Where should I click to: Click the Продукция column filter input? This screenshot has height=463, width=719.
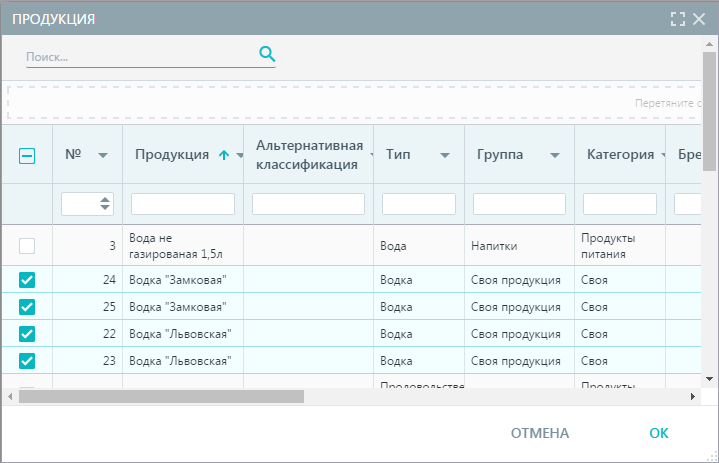tap(183, 204)
